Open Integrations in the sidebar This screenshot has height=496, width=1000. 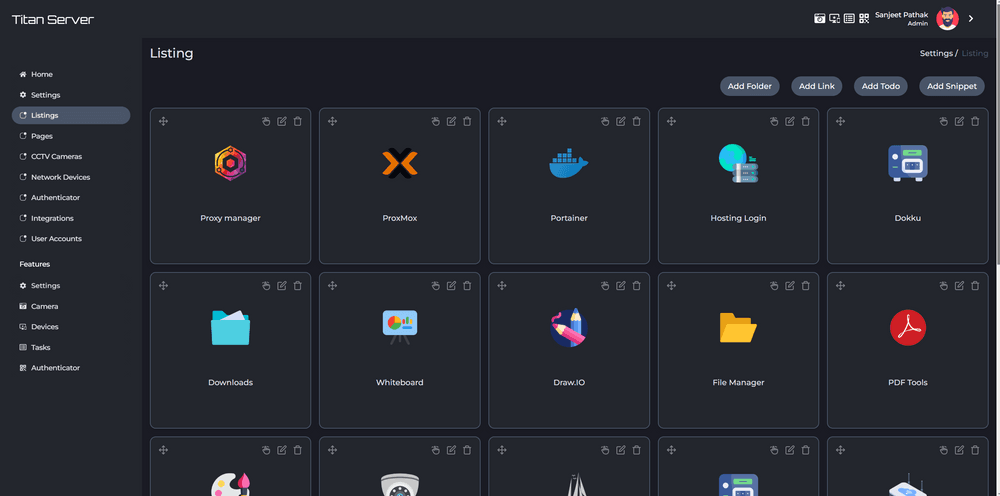point(52,218)
